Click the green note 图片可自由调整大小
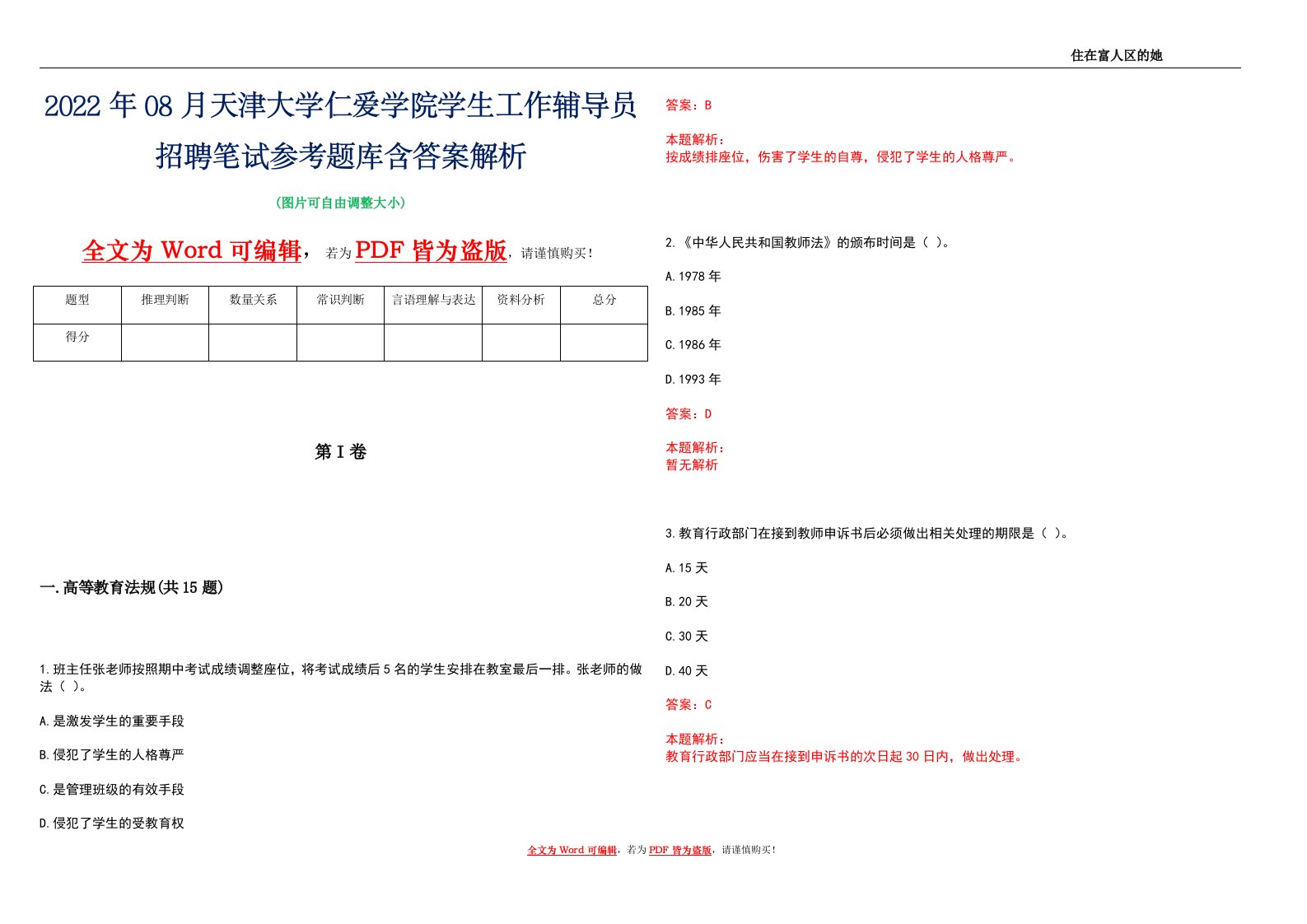Viewport: 1307px width, 924px height. tap(340, 203)
